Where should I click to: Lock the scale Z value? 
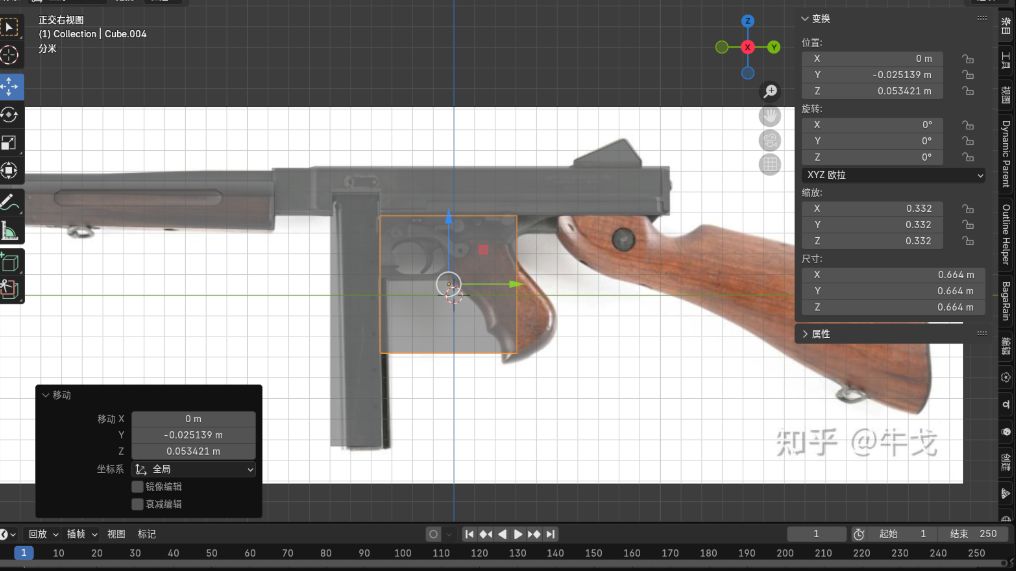[x=968, y=241]
